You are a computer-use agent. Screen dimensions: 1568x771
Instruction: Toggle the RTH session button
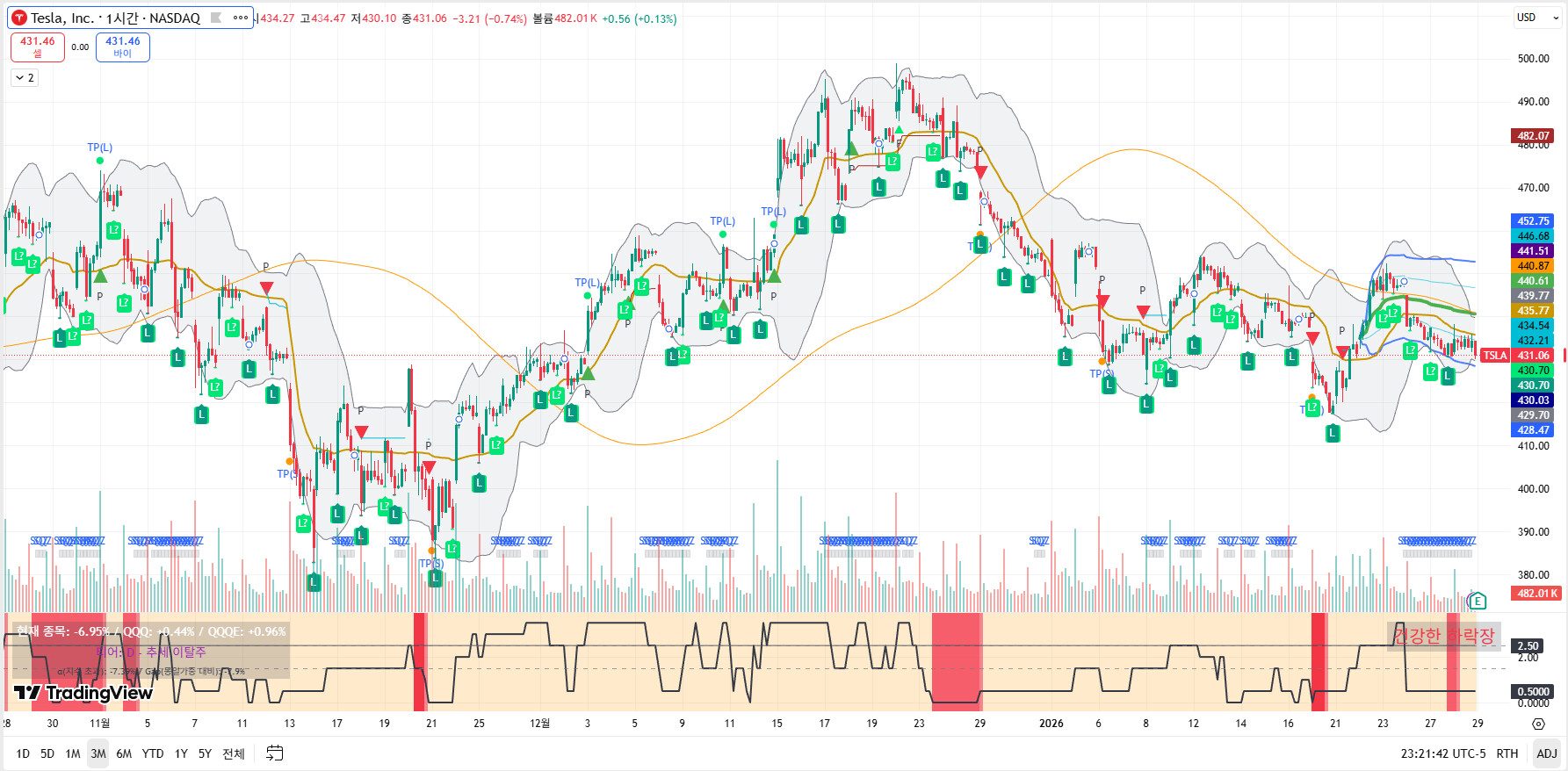(1507, 753)
